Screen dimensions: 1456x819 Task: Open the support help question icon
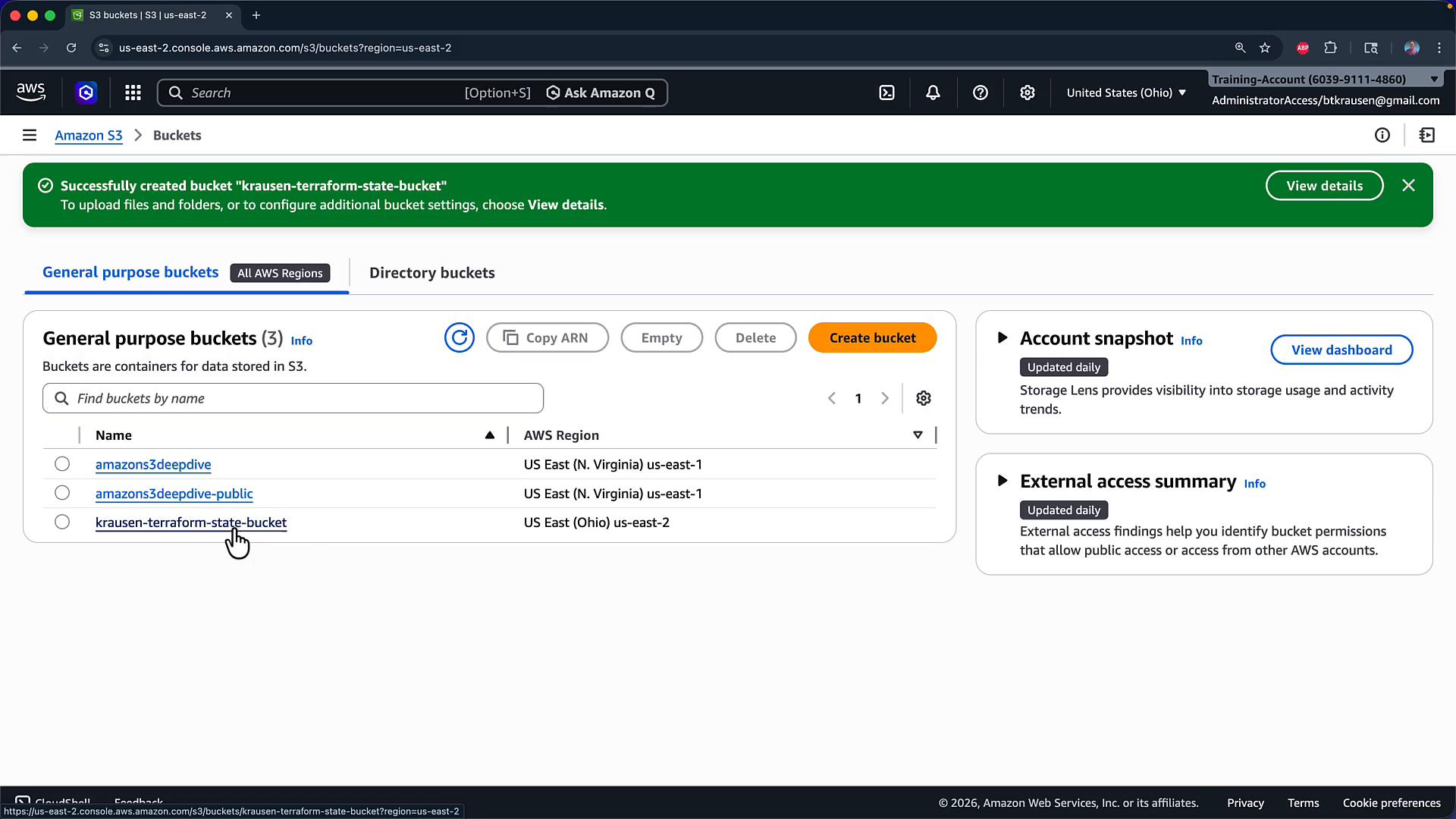pyautogui.click(x=981, y=93)
